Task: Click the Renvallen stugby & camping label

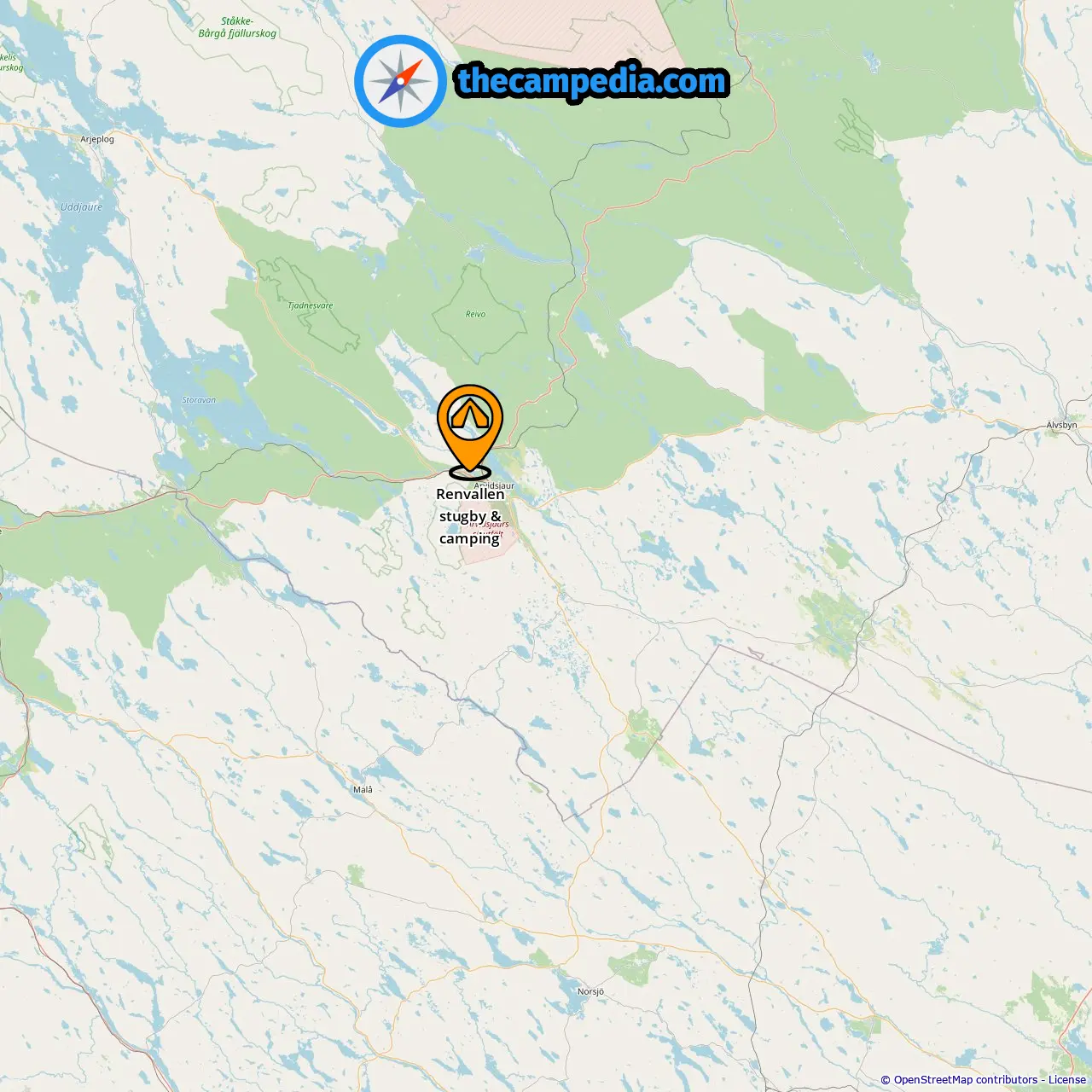Action: point(470,516)
